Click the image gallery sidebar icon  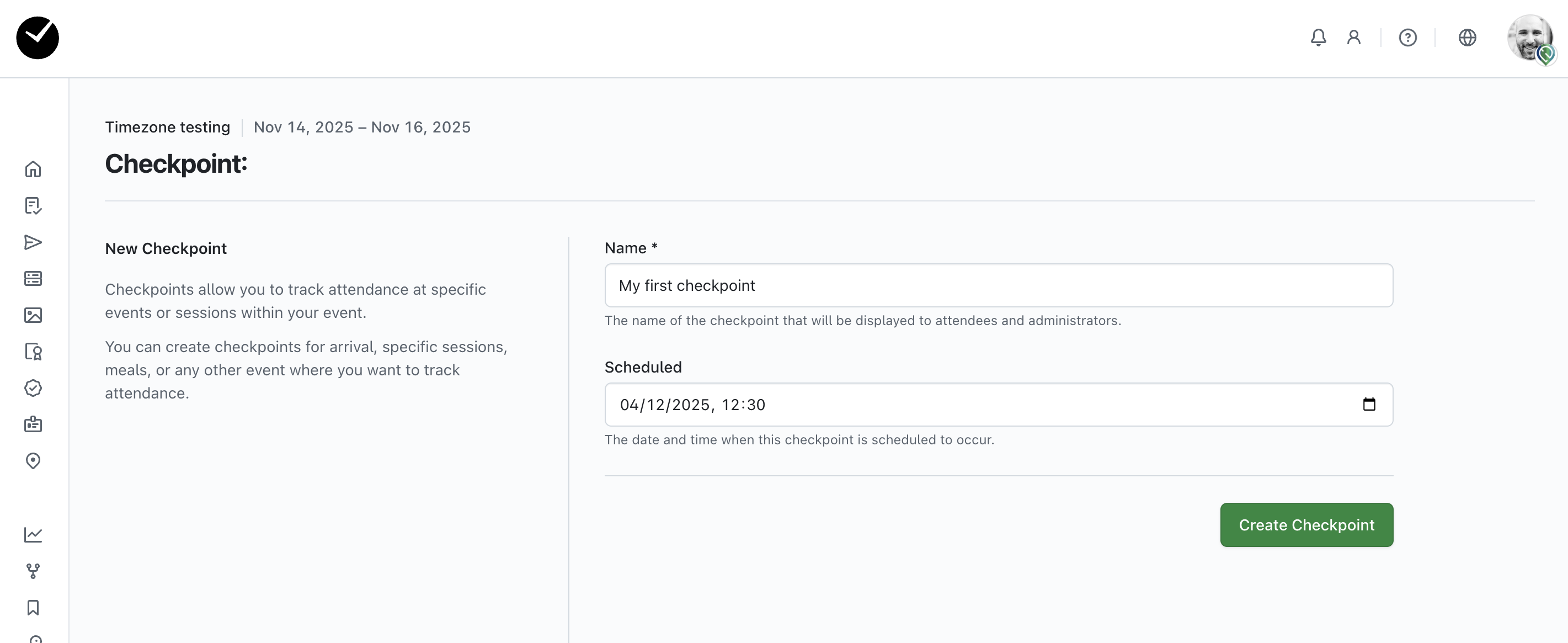click(33, 315)
